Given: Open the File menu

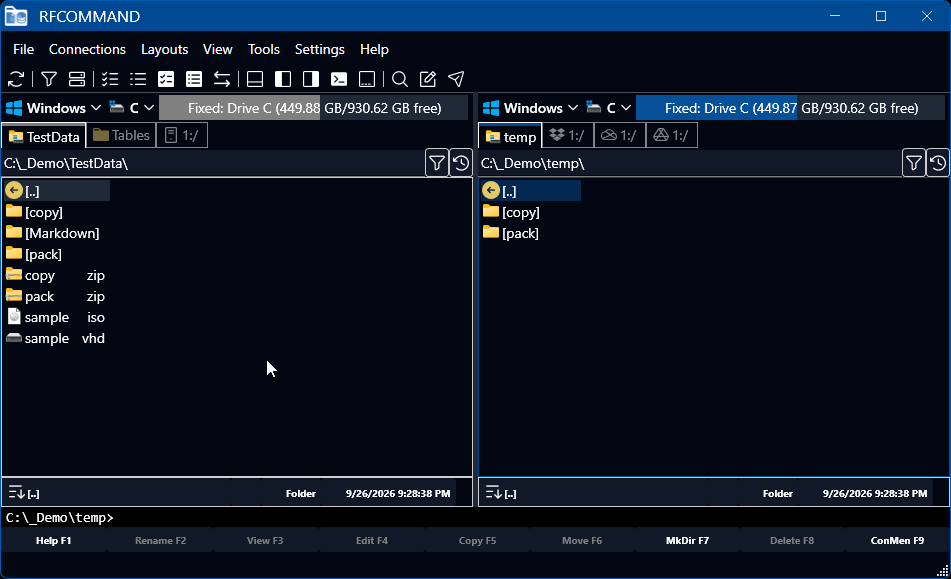Looking at the screenshot, I should pos(24,49).
